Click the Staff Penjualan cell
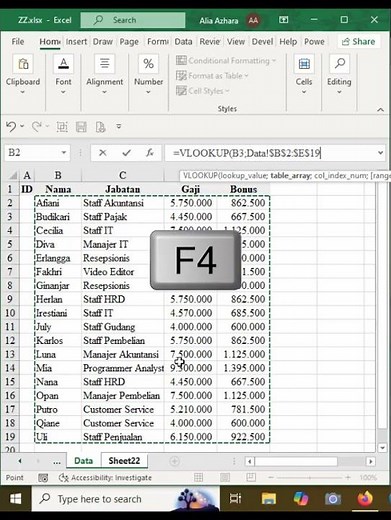Image resolution: width=391 pixels, height=520 pixels. point(123,437)
